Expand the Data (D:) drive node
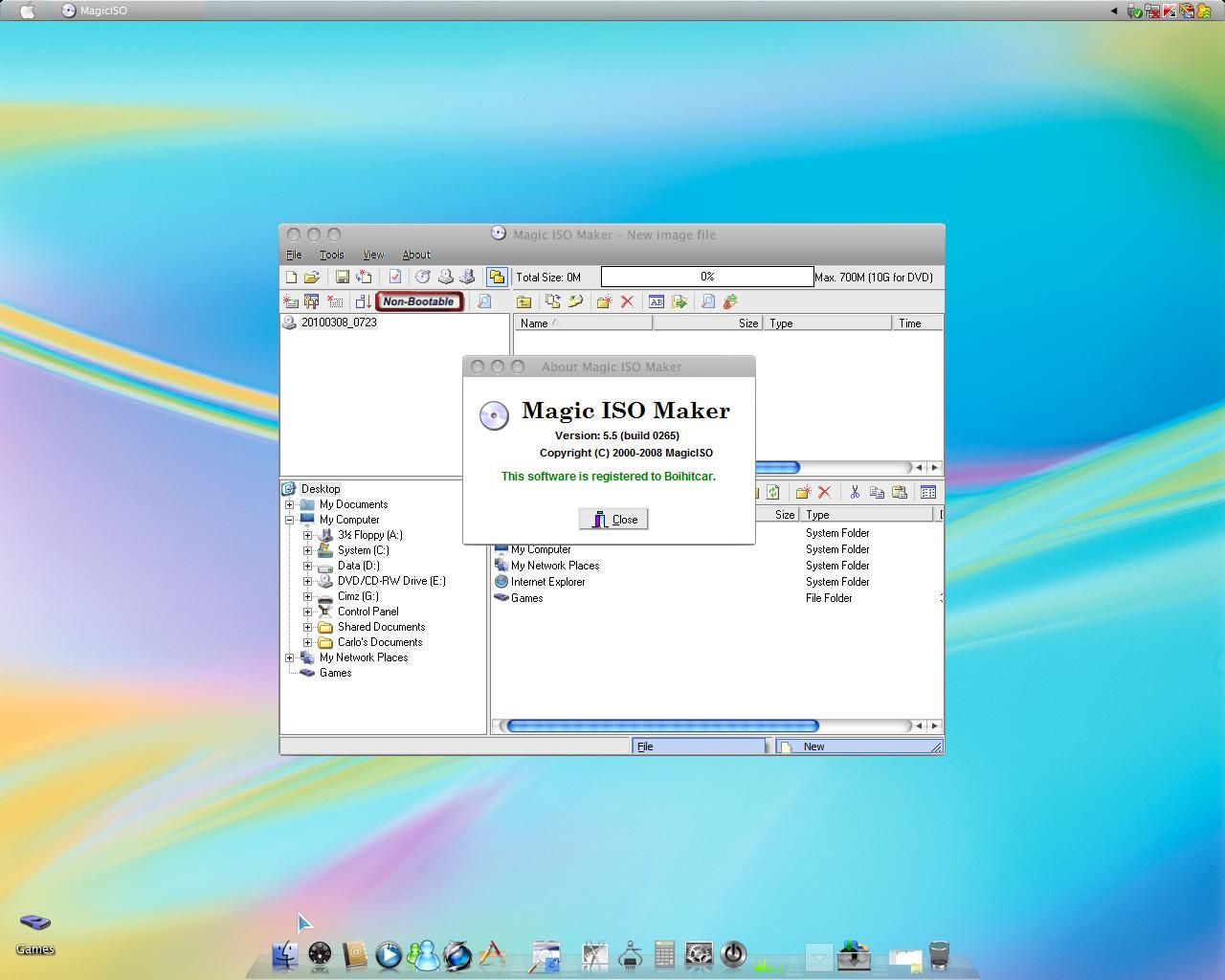Screen dimensions: 1225x980 [x=308, y=566]
